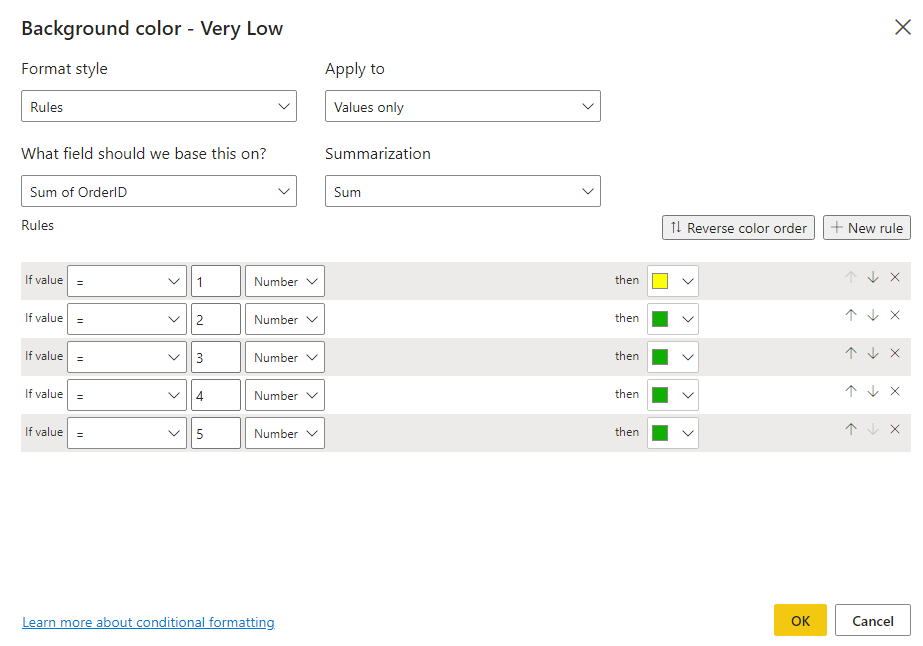Click Reverse color order button

[x=738, y=227]
